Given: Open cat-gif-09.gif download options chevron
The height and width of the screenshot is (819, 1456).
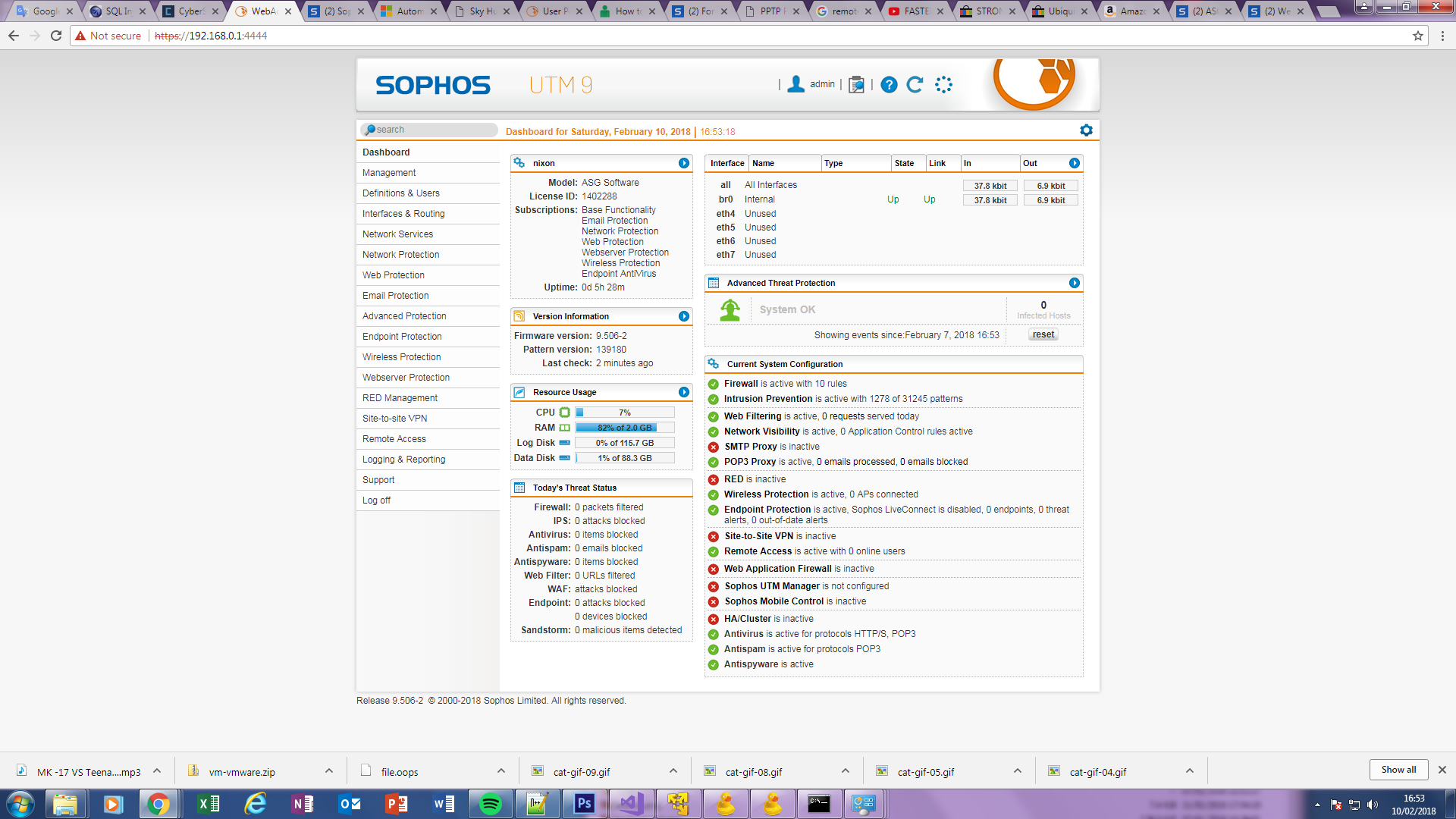Looking at the screenshot, I should (x=673, y=771).
